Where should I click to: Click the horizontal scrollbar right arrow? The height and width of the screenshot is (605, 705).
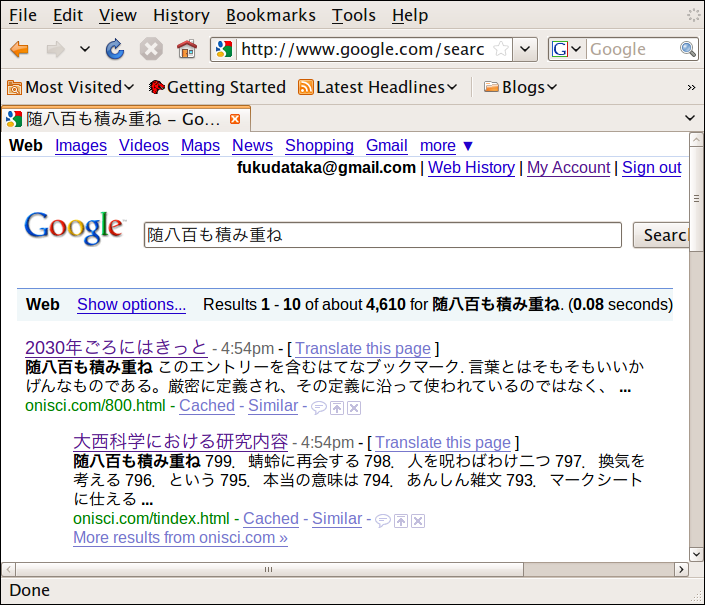pos(681,569)
